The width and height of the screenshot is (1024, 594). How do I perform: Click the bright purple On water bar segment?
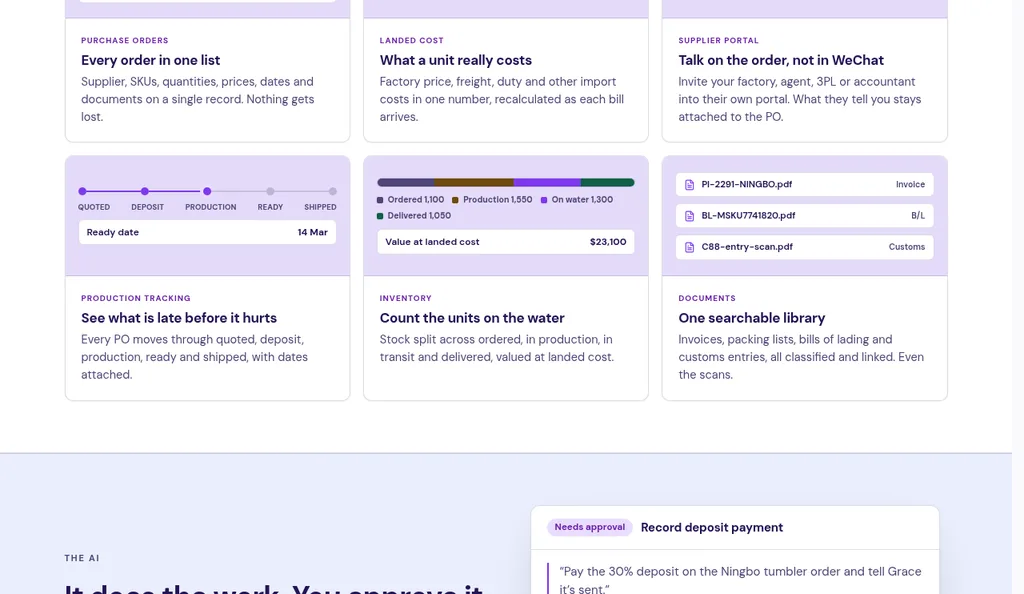click(x=547, y=183)
